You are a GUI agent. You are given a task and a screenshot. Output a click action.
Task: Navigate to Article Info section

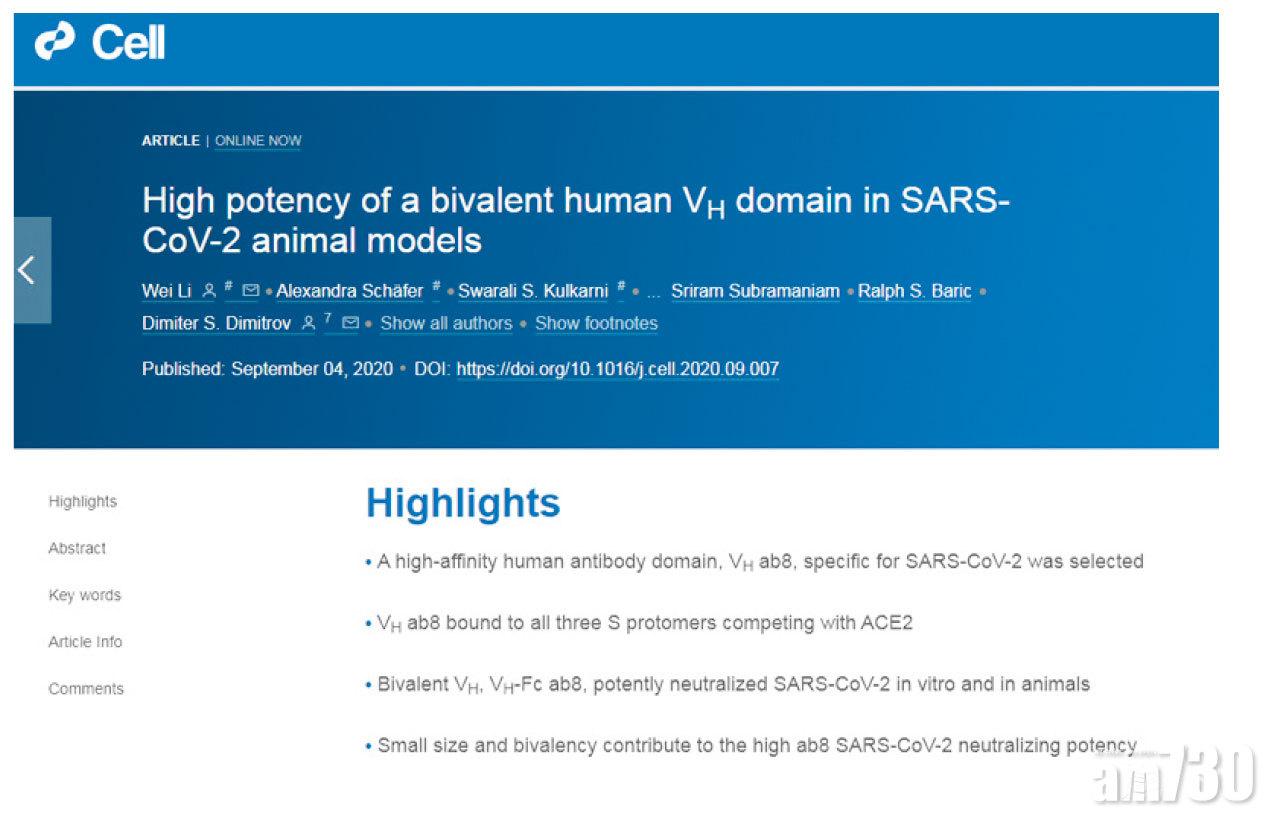[x=86, y=642]
